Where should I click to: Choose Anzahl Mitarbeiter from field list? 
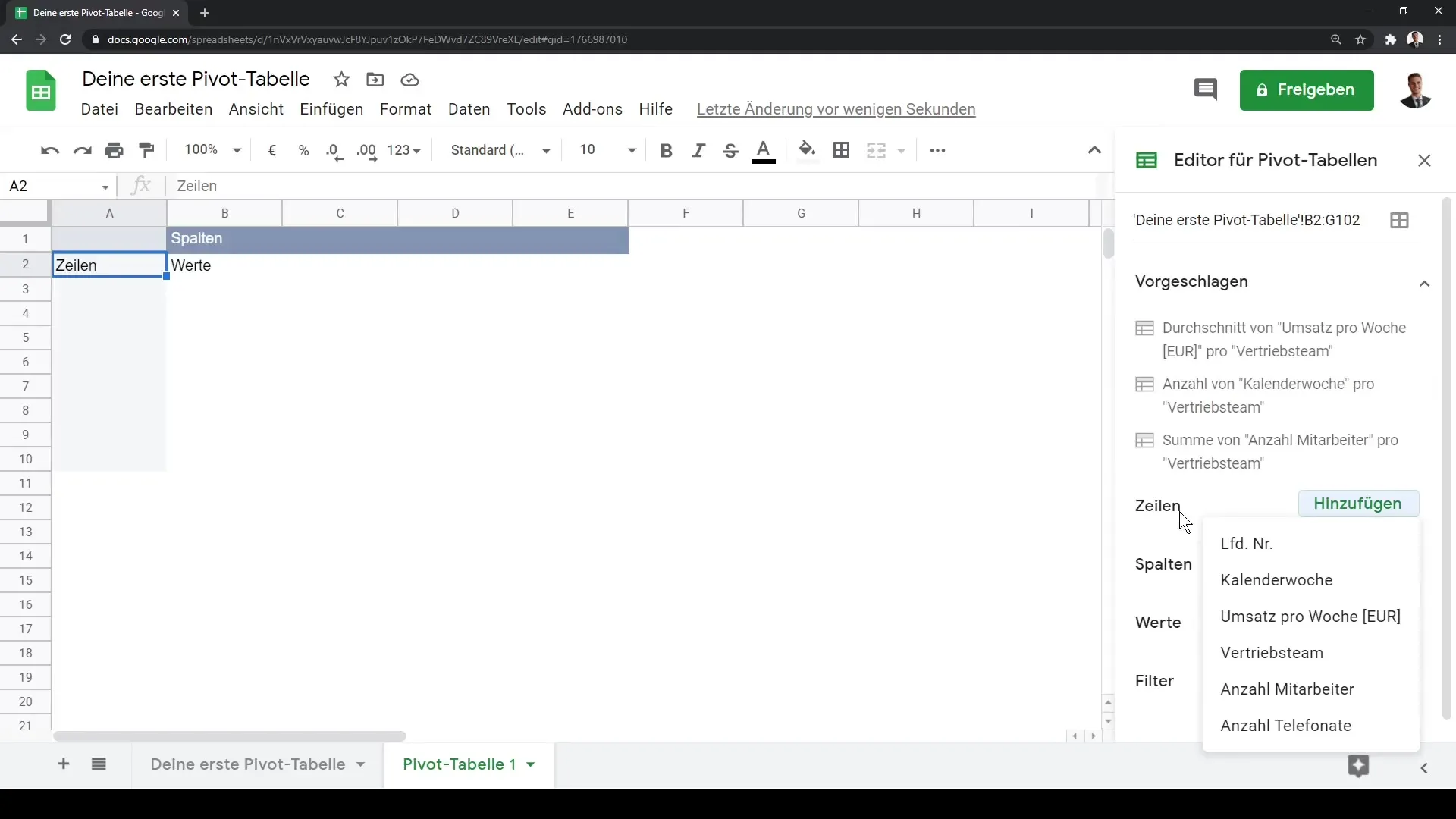tap(1310, 689)
